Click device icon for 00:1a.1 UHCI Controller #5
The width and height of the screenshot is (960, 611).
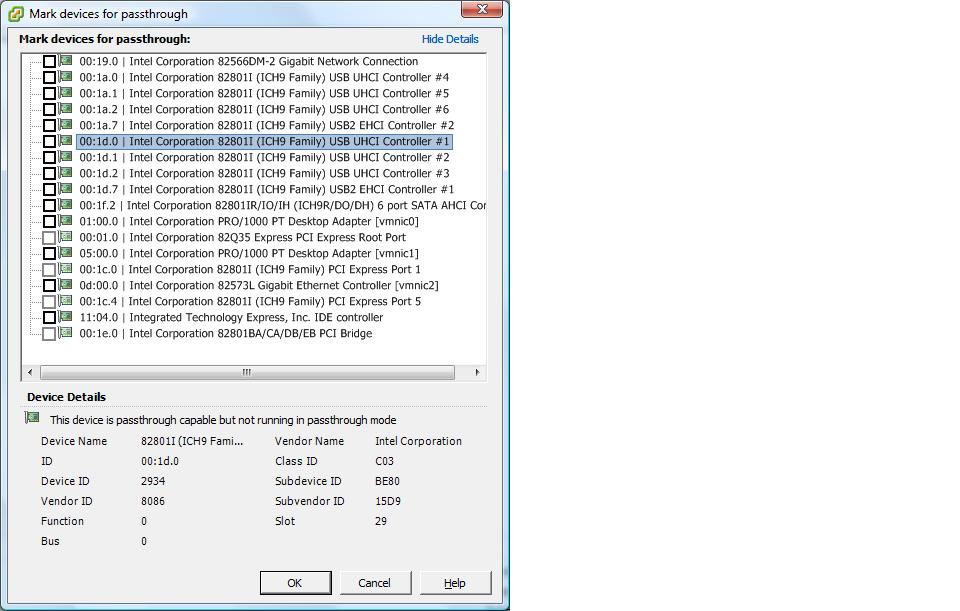(x=66, y=92)
